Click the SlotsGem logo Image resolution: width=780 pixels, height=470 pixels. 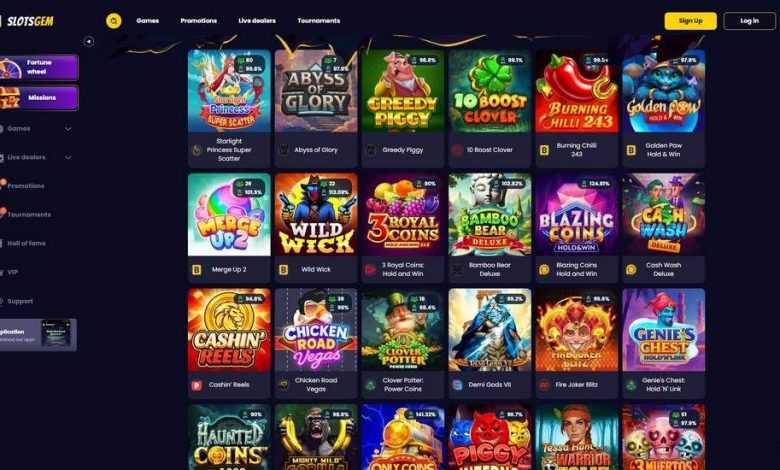[28, 21]
